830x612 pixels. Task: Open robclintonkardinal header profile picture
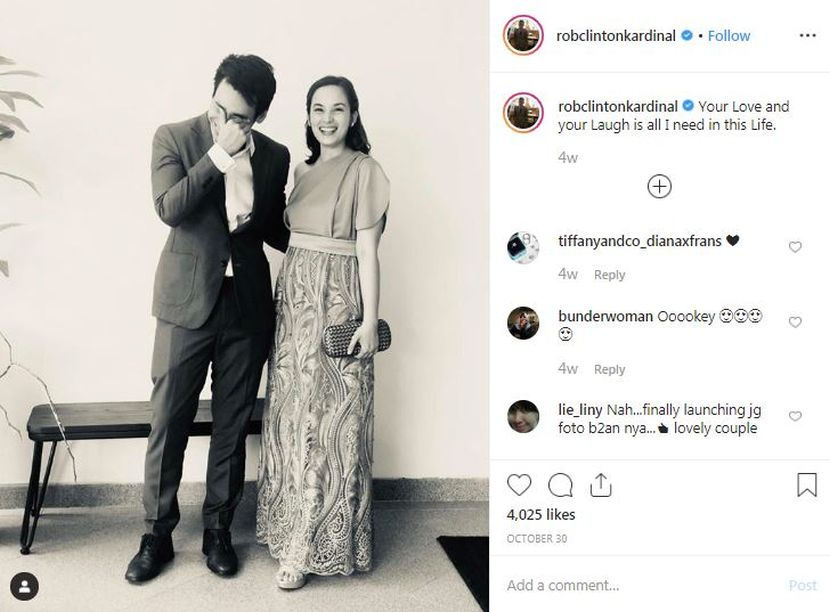click(x=523, y=35)
